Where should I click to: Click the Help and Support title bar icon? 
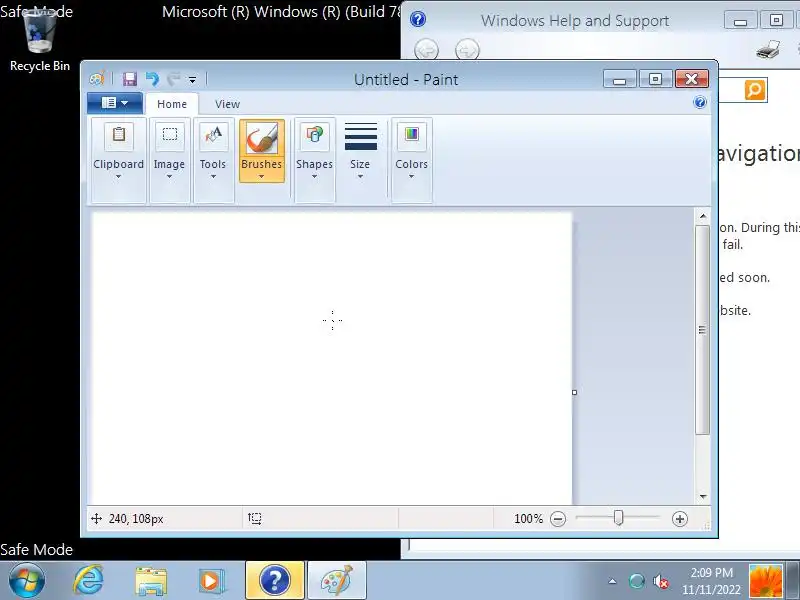(x=418, y=19)
